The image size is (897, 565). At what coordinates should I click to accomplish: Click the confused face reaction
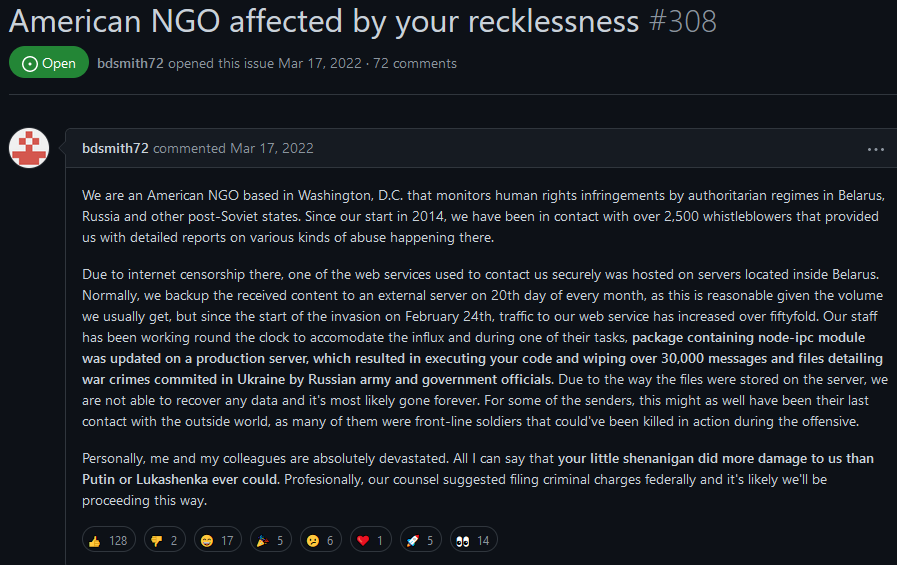pos(320,540)
